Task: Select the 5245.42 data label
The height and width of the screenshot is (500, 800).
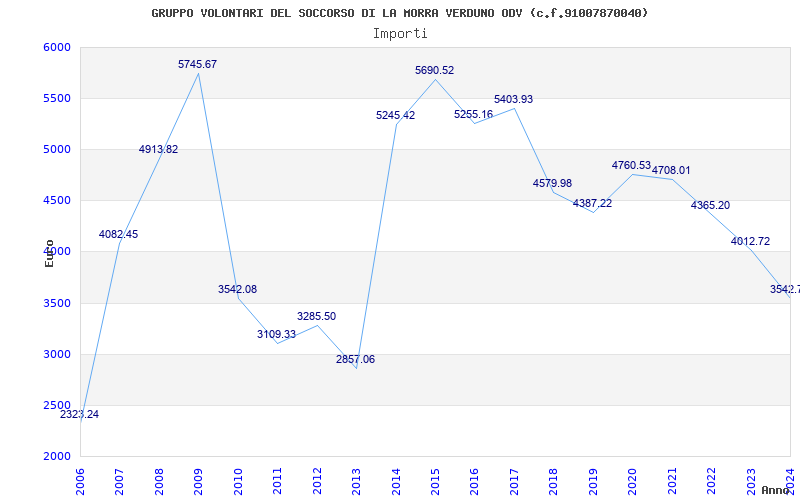Action: click(396, 115)
